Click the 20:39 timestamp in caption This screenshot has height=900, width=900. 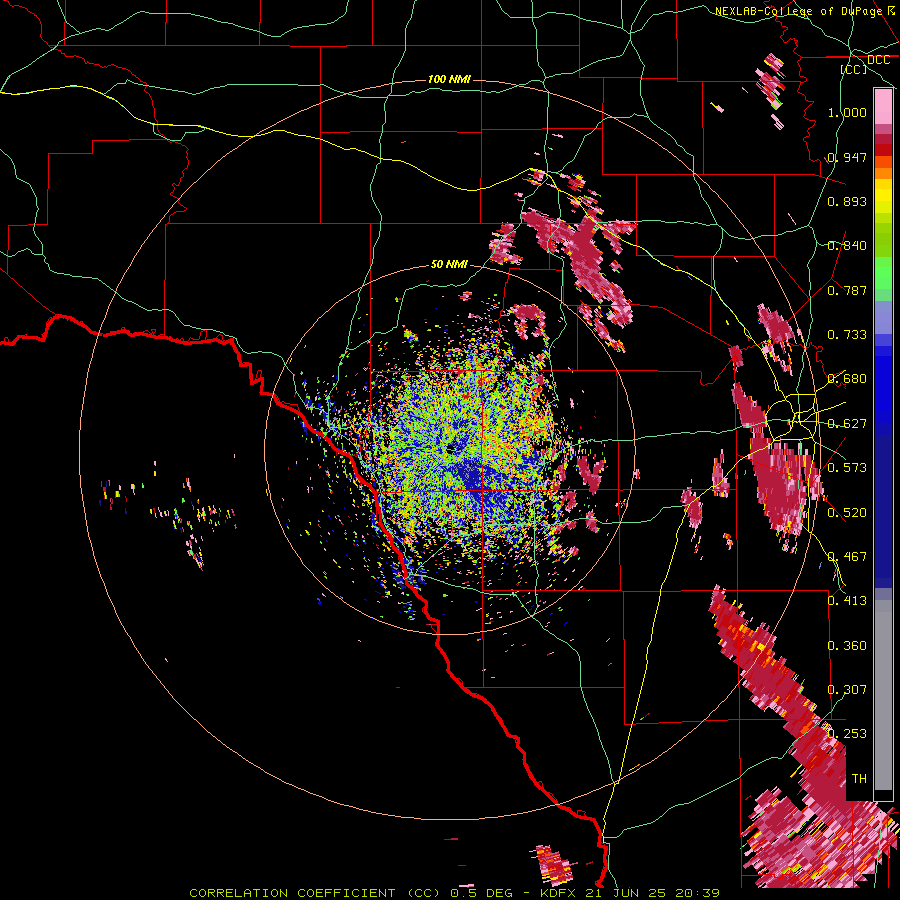698,893
